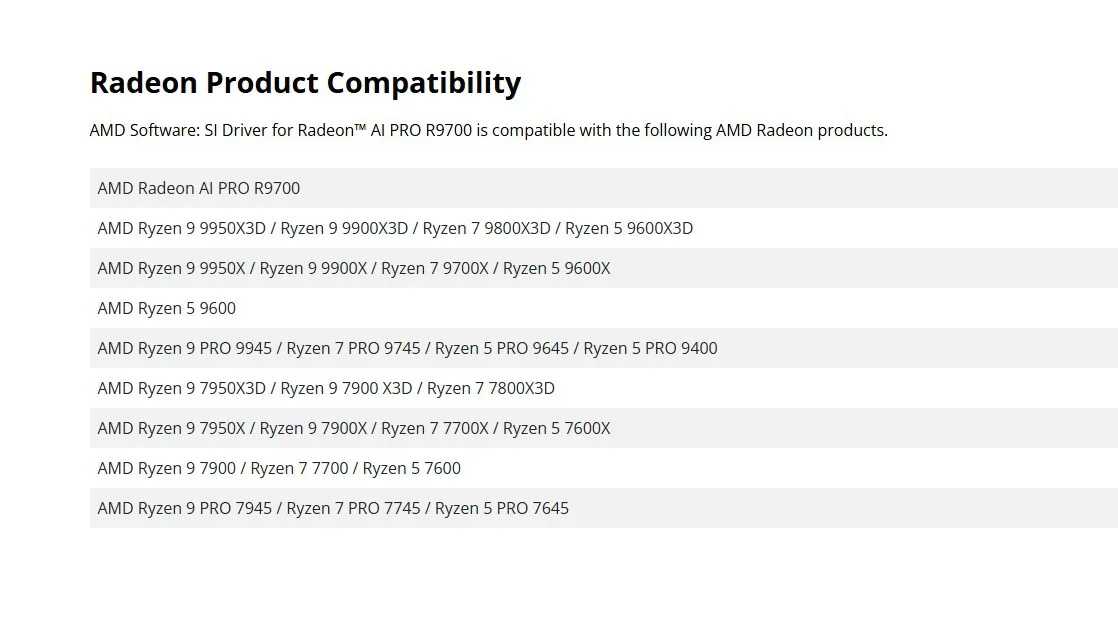Click the Ryzen 5 PRO 7645 text

pyautogui.click(x=502, y=508)
